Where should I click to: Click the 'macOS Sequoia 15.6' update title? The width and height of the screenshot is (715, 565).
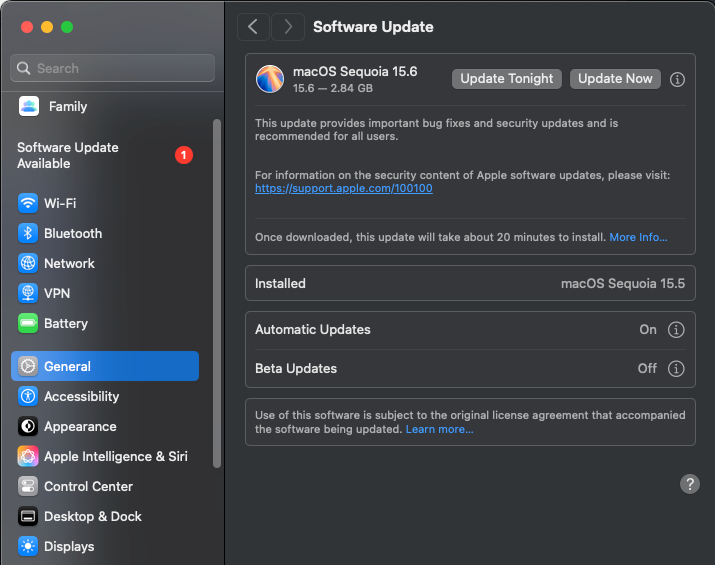pyautogui.click(x=355, y=72)
